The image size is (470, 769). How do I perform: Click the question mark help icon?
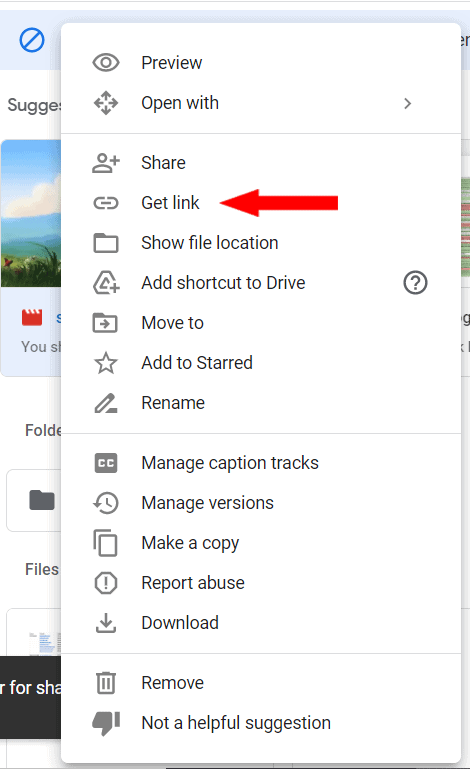pos(415,283)
